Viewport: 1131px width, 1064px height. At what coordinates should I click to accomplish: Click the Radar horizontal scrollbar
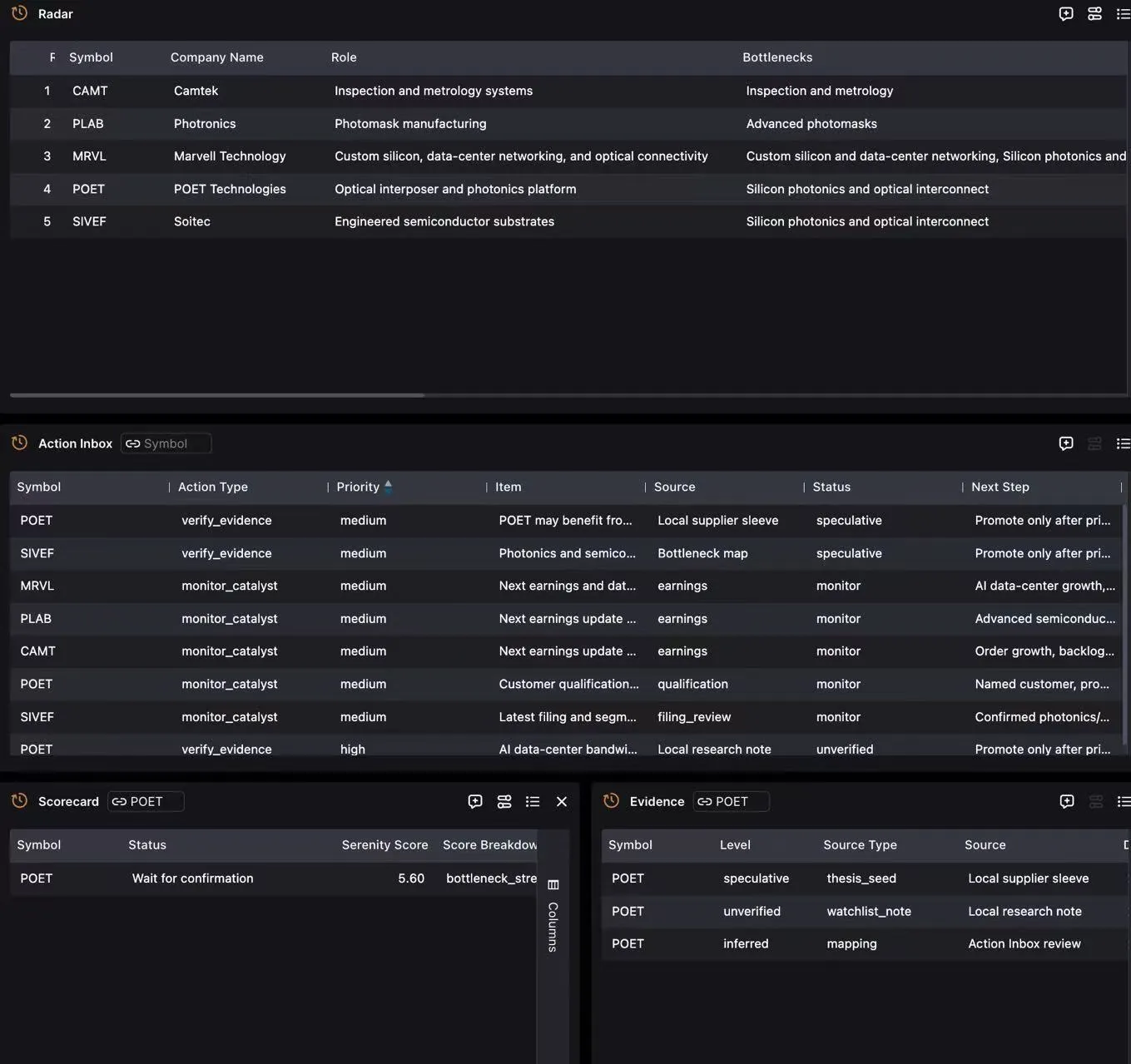pyautogui.click(x=217, y=395)
